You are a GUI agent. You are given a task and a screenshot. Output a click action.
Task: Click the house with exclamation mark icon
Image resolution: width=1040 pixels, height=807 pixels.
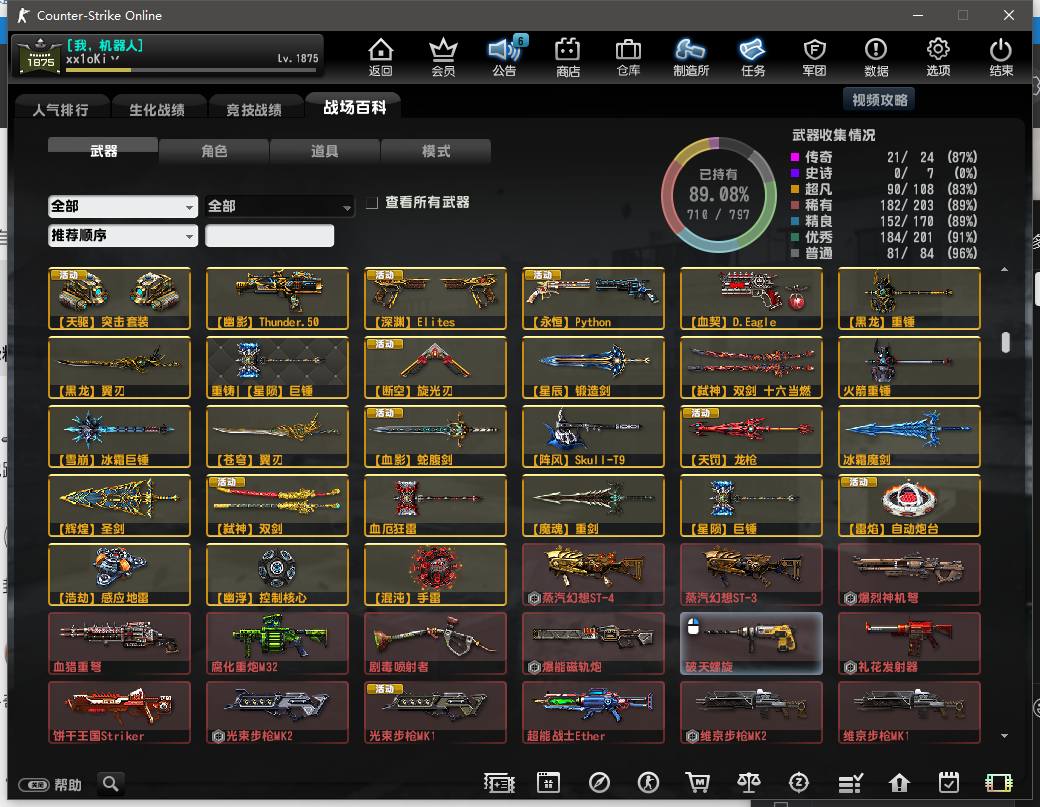[x=899, y=783]
